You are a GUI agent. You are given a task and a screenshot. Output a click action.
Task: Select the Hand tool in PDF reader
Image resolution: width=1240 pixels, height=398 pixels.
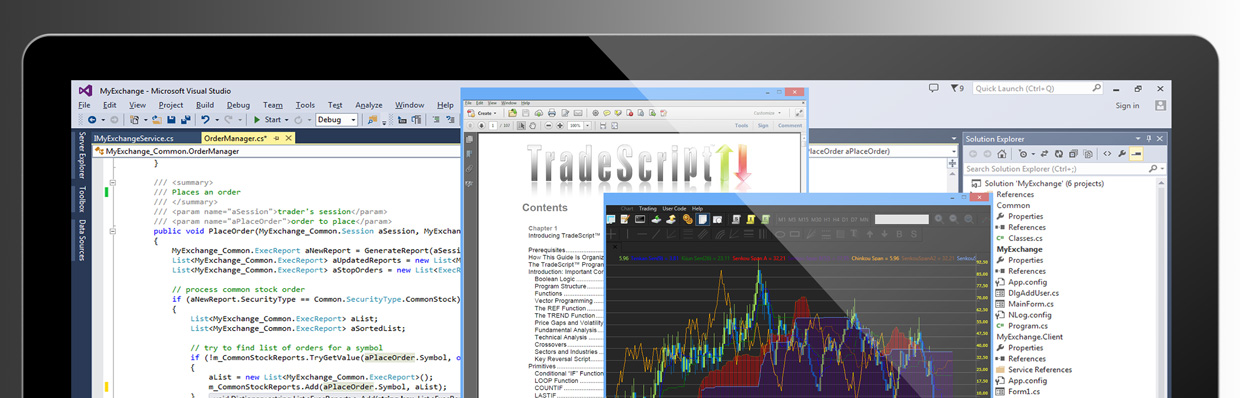[x=532, y=126]
